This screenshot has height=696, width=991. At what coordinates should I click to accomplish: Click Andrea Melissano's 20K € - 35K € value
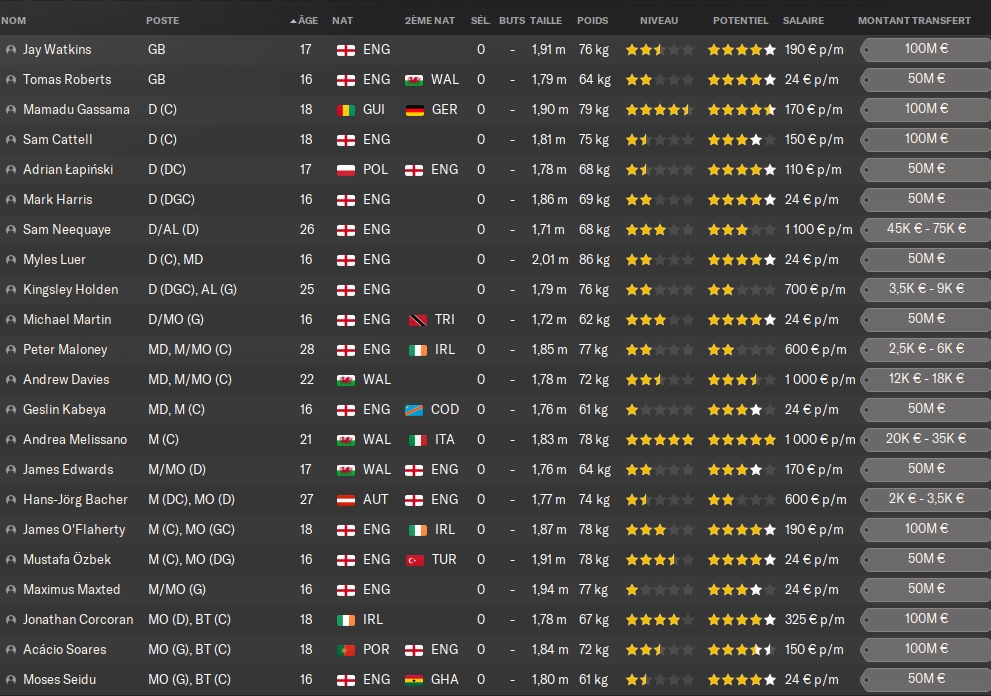926,439
